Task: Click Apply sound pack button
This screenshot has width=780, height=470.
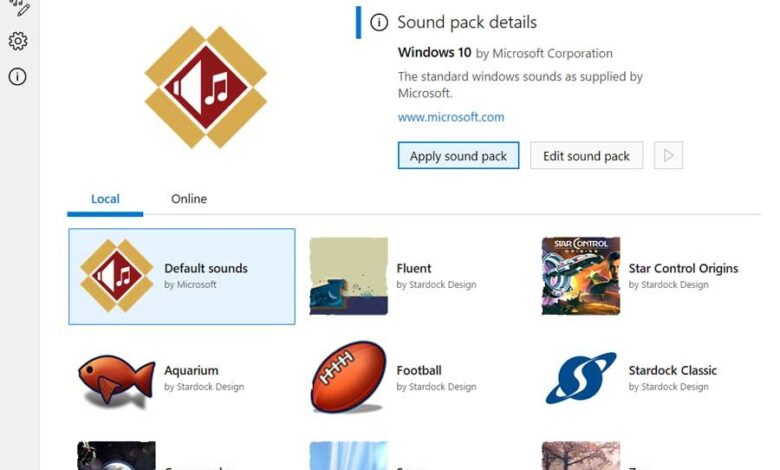Action: point(458,156)
